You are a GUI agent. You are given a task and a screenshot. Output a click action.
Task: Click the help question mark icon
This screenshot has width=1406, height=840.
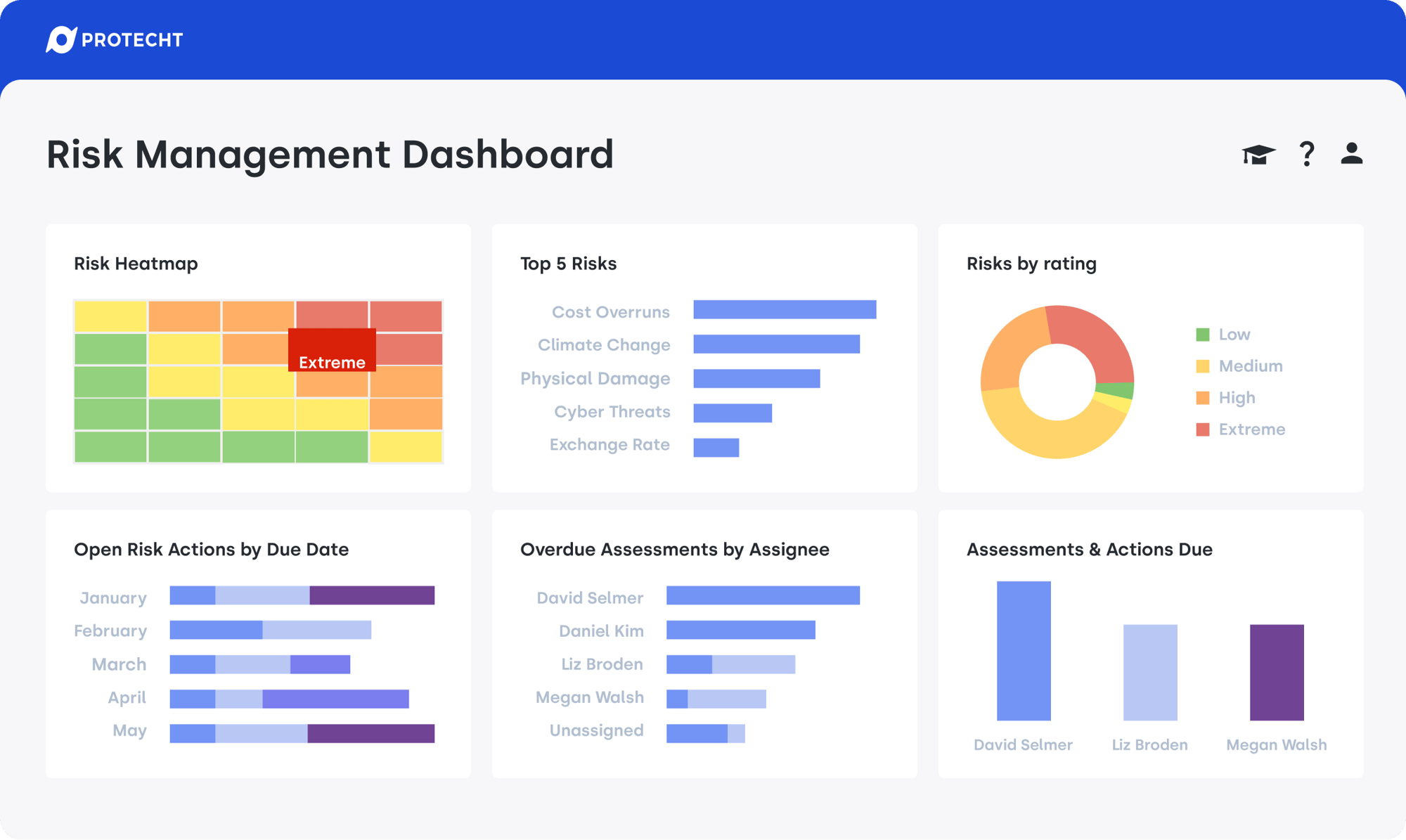(x=1306, y=154)
